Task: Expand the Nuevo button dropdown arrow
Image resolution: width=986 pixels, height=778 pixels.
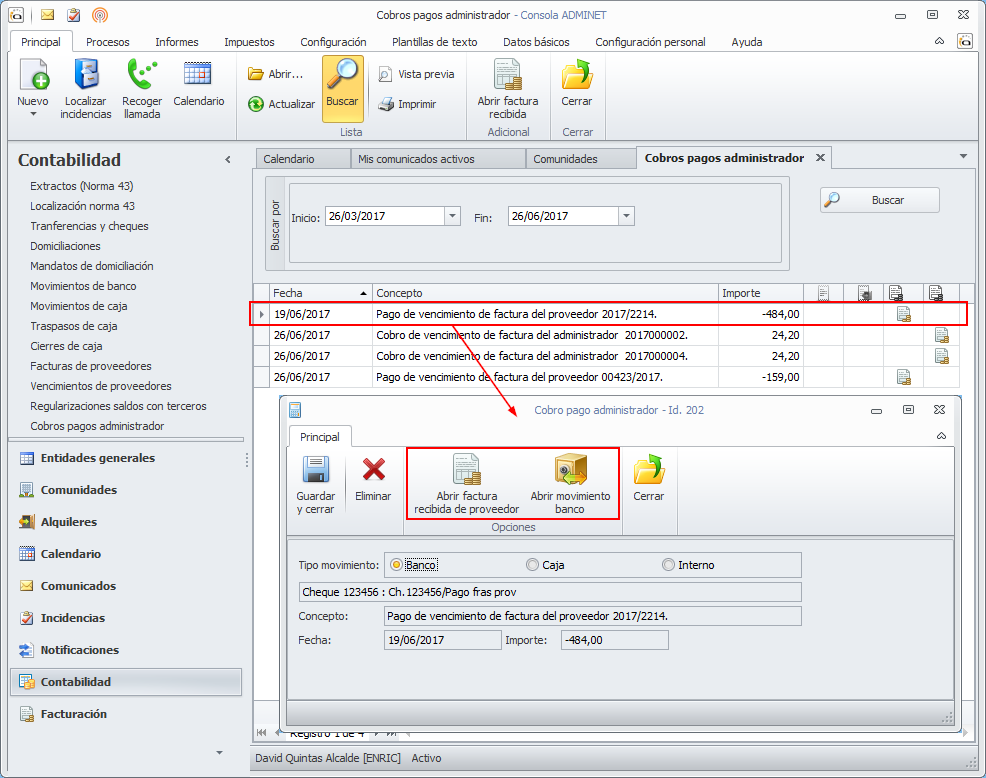Action: tap(33, 114)
